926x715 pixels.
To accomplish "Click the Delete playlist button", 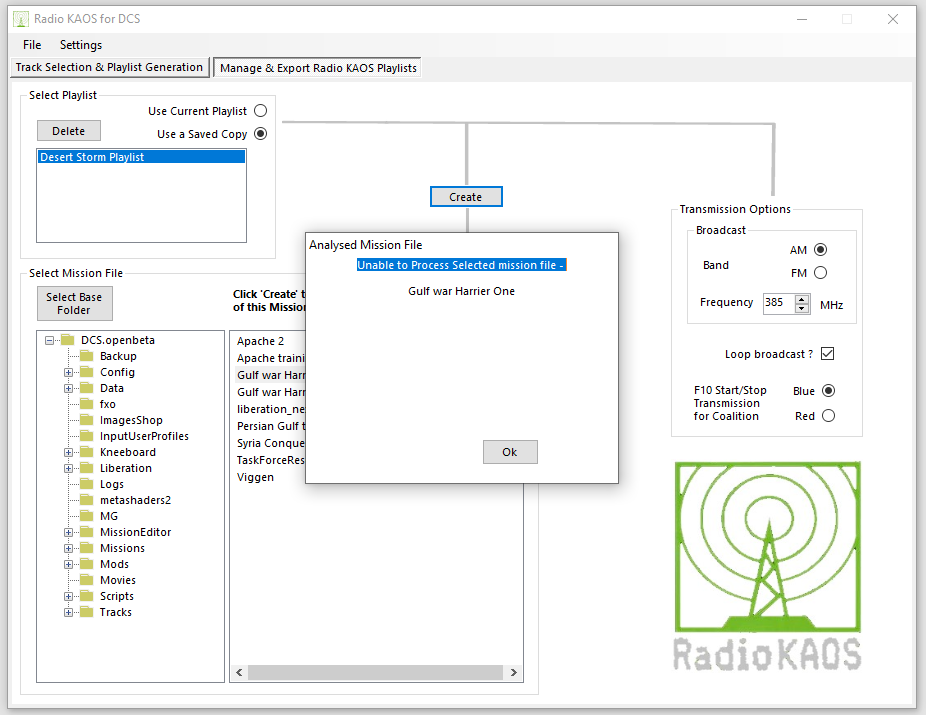I will click(69, 131).
